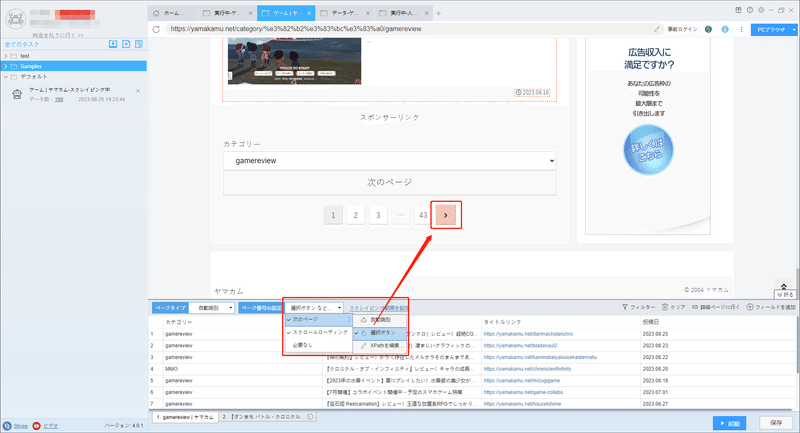Click the Skype icon in status bar

pos(7,426)
